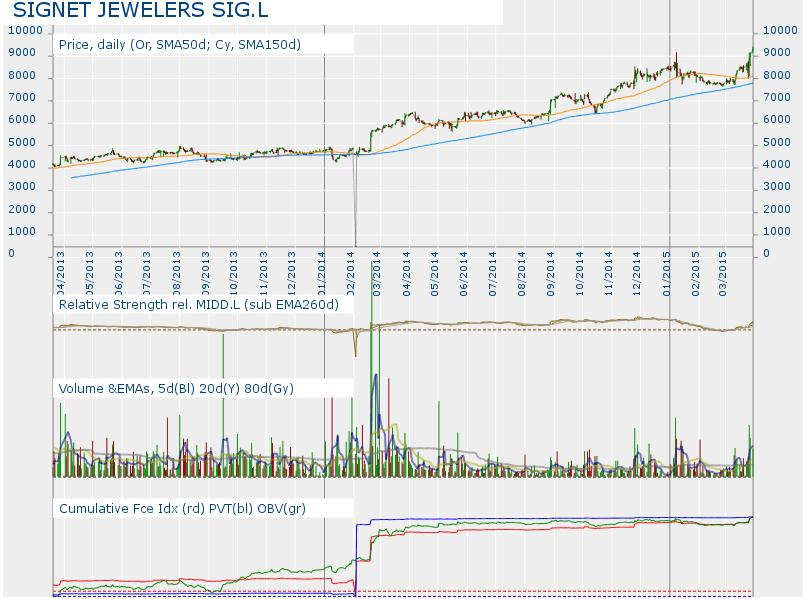Click the 06/2013 date axis label
The image size is (803, 599).
click(x=119, y=274)
